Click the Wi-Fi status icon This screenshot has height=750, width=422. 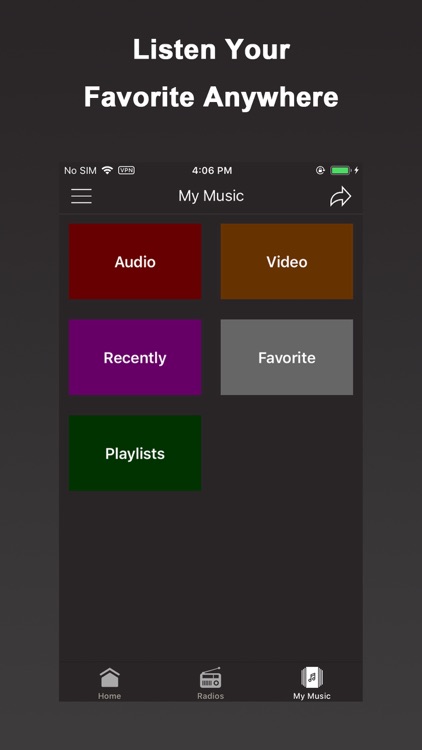pyautogui.click(x=108, y=170)
